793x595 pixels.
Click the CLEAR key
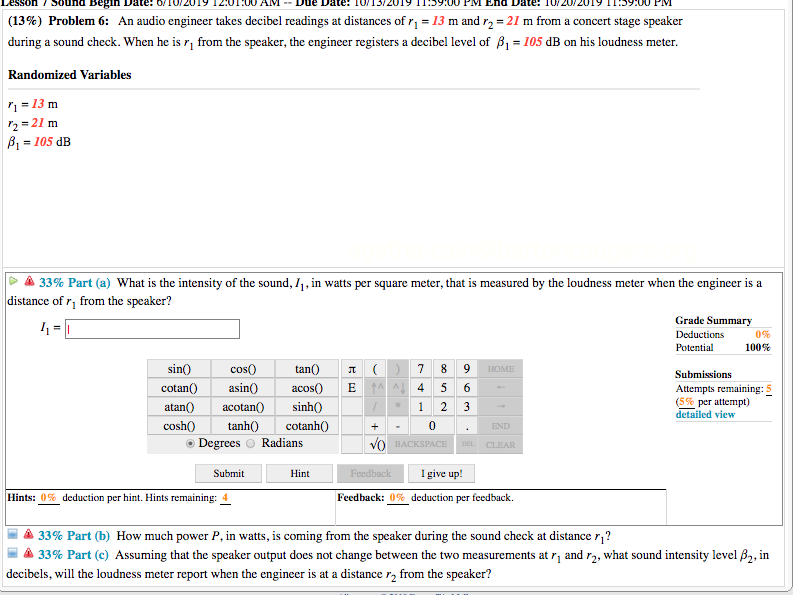click(x=501, y=445)
